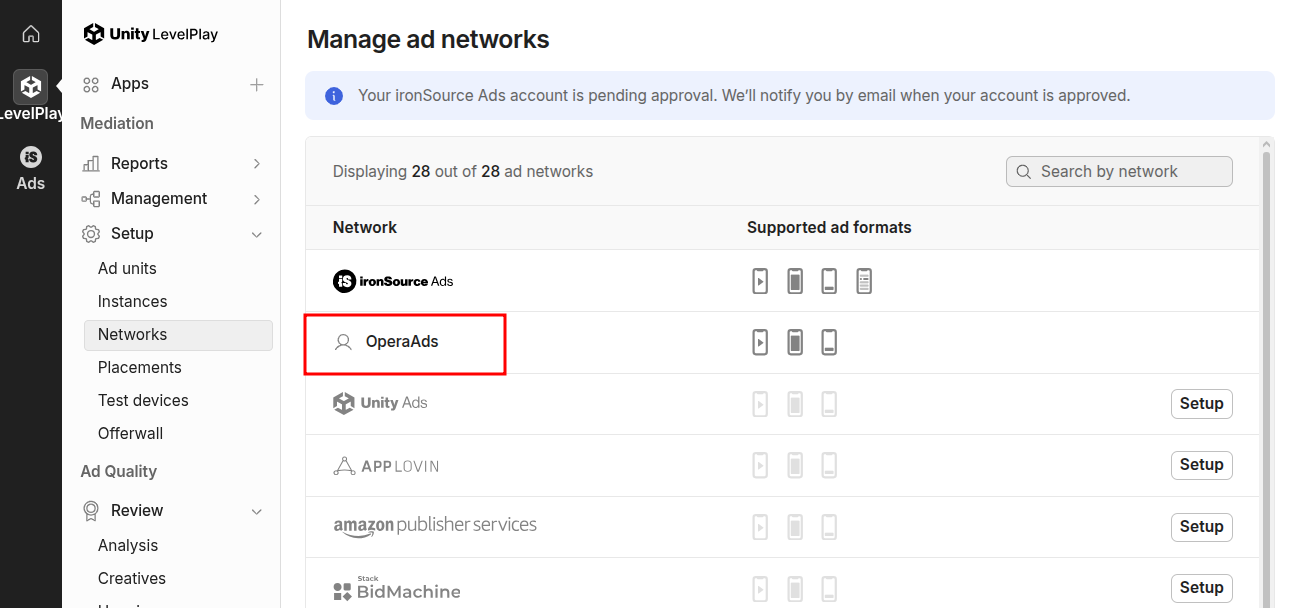
Task: Click the AppLovin interstitial format icon
Action: coord(795,465)
